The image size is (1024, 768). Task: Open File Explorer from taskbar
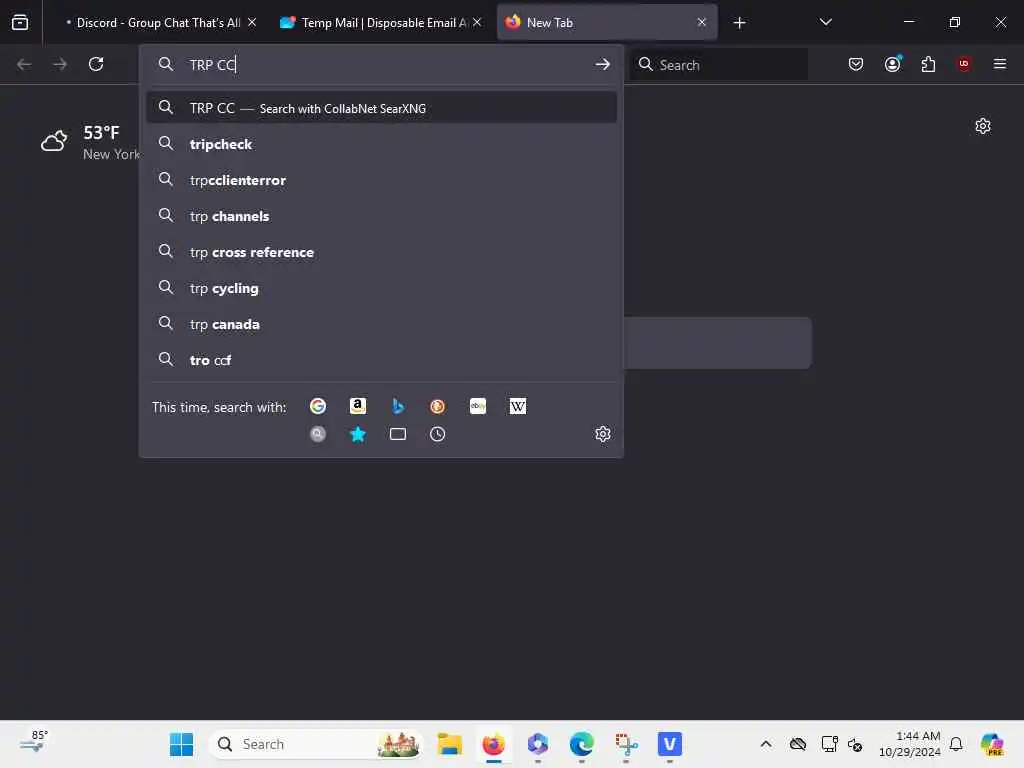pos(449,744)
